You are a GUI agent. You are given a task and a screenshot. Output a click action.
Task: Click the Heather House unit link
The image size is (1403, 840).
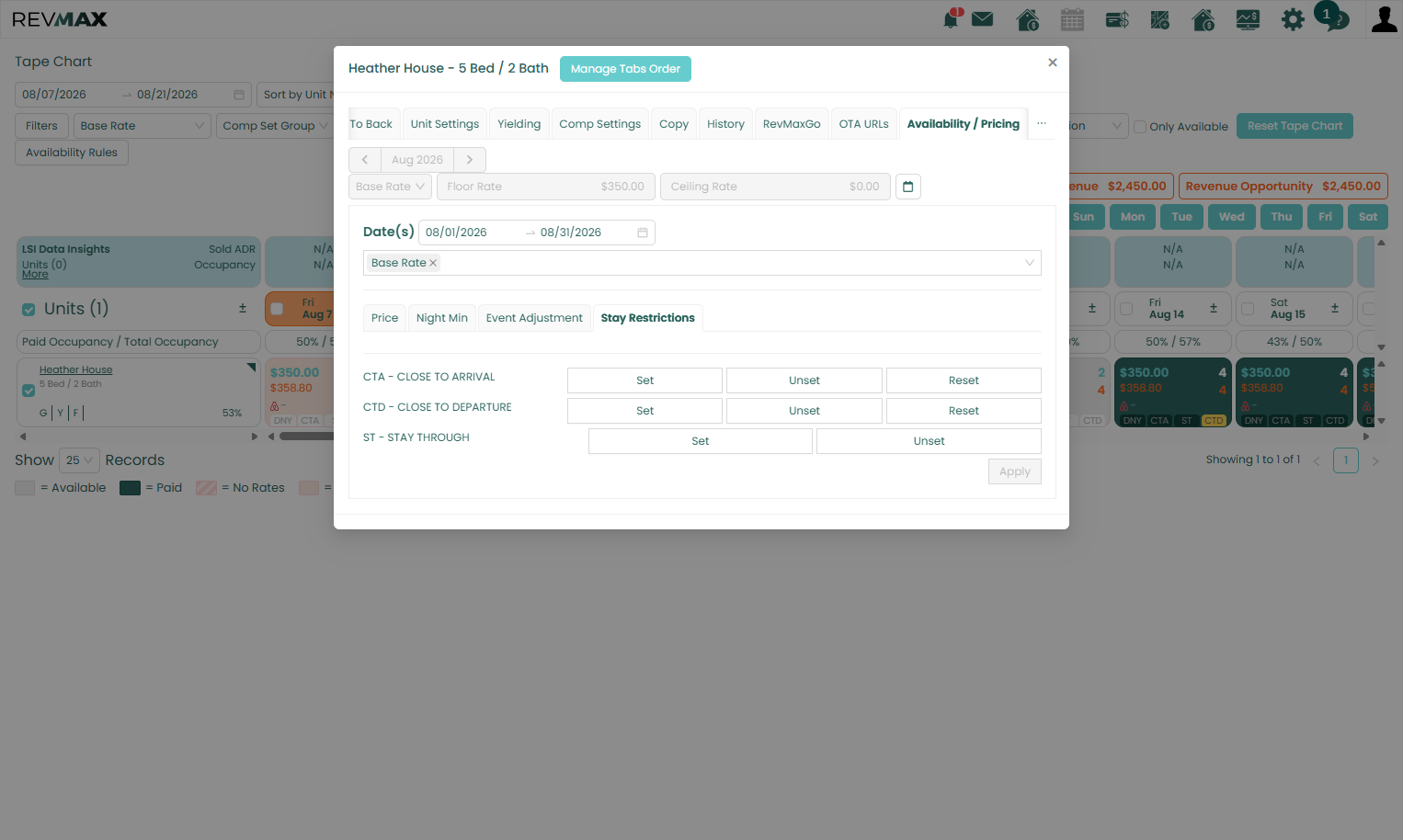tap(76, 369)
